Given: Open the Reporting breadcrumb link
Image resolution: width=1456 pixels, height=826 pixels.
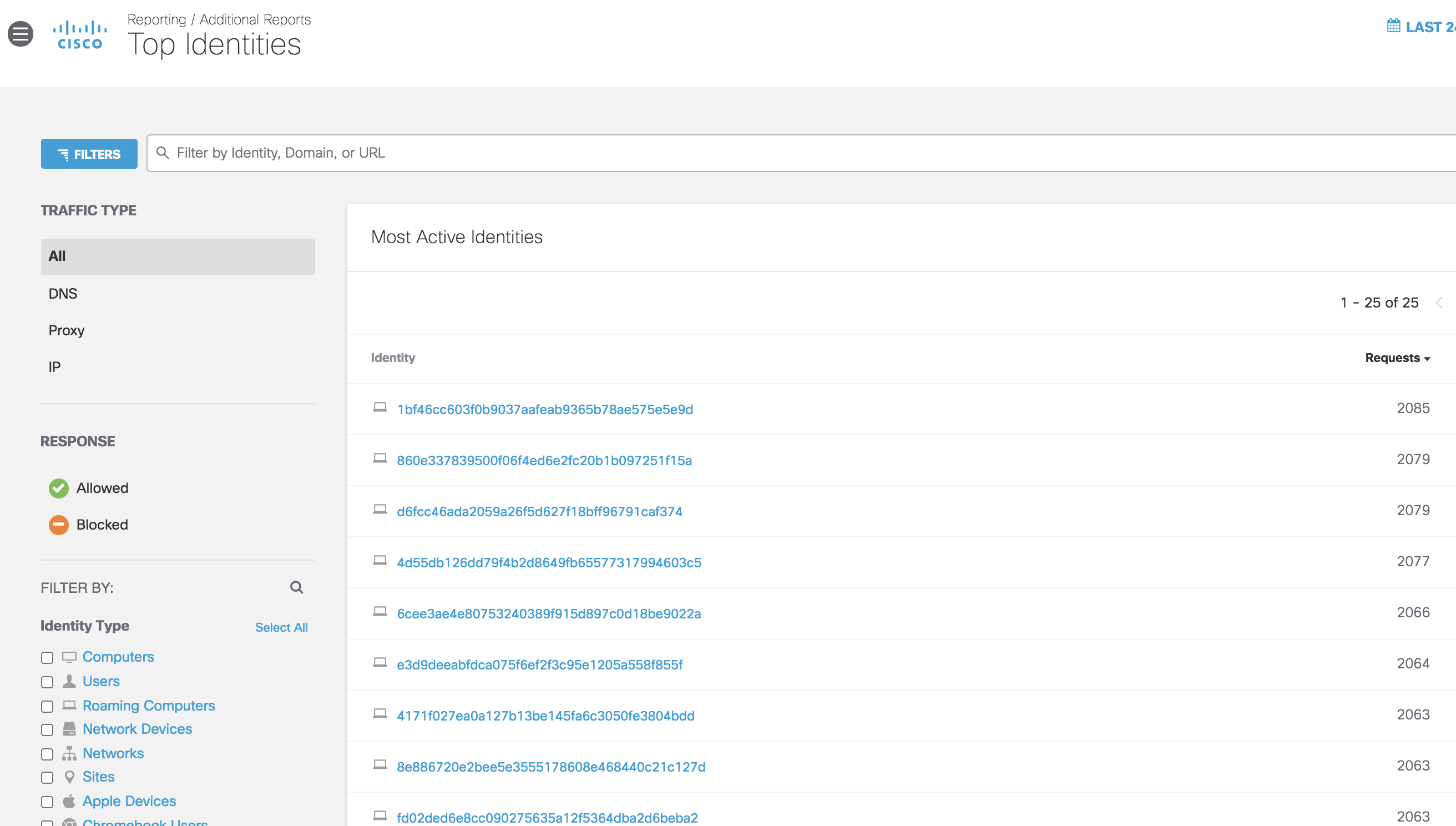Looking at the screenshot, I should [x=156, y=19].
